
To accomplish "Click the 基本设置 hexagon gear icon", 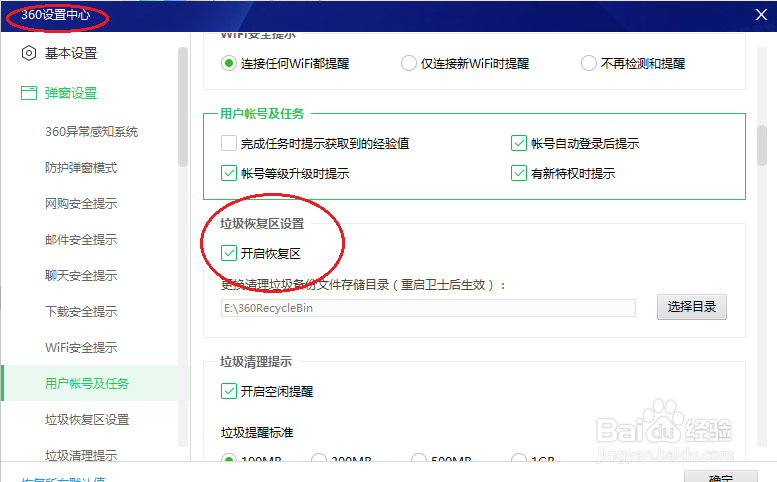I will (29, 53).
